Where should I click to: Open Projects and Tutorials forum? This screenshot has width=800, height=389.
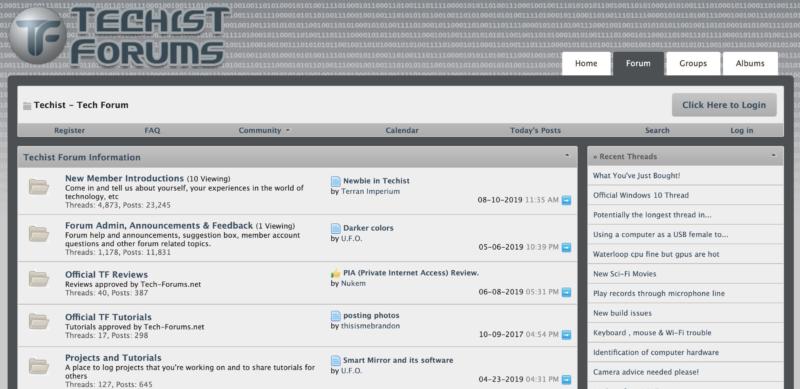click(x=113, y=358)
